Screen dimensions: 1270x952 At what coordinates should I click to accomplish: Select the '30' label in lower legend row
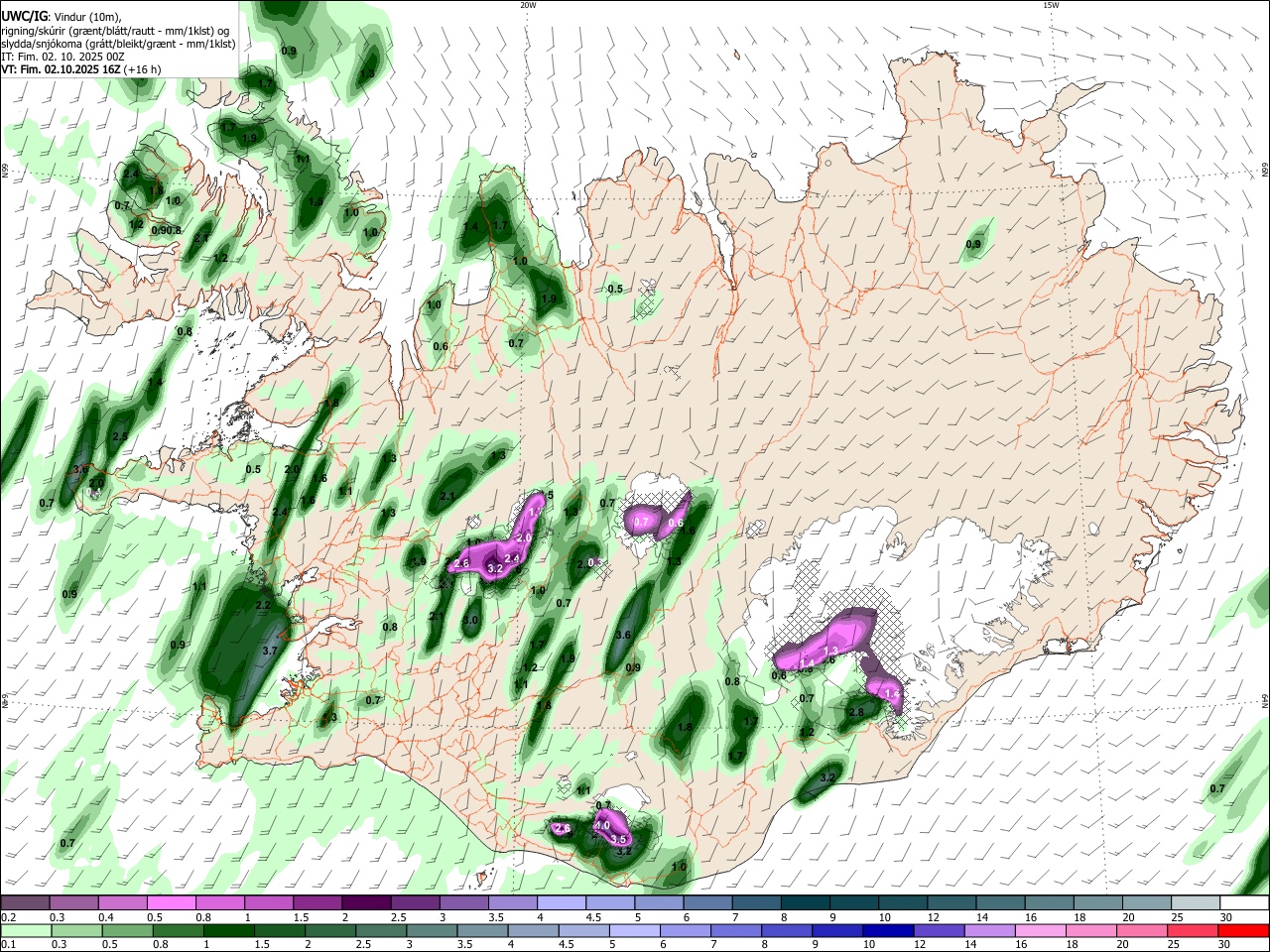(1226, 945)
